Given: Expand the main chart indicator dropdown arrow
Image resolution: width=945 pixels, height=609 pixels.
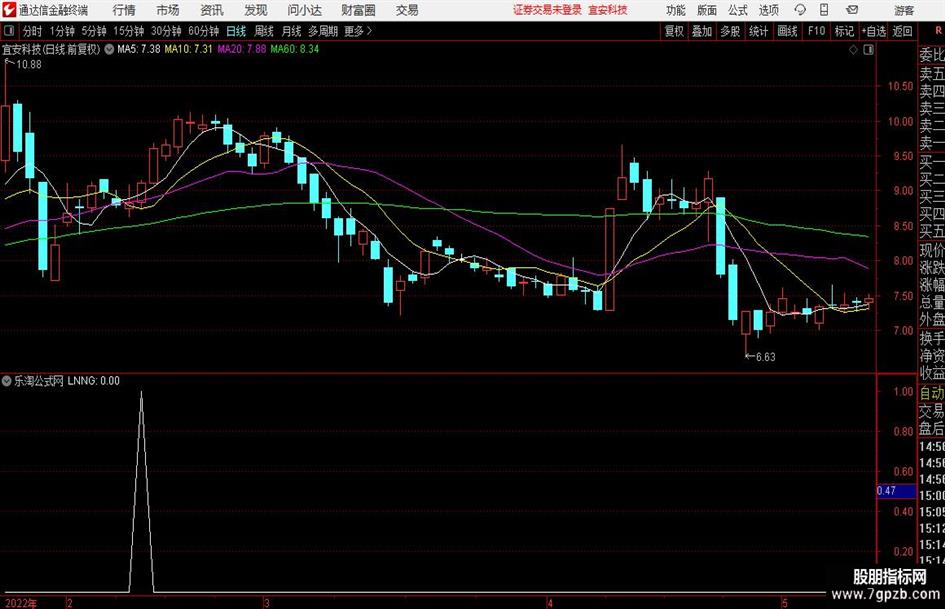Looking at the screenshot, I should click(109, 49).
